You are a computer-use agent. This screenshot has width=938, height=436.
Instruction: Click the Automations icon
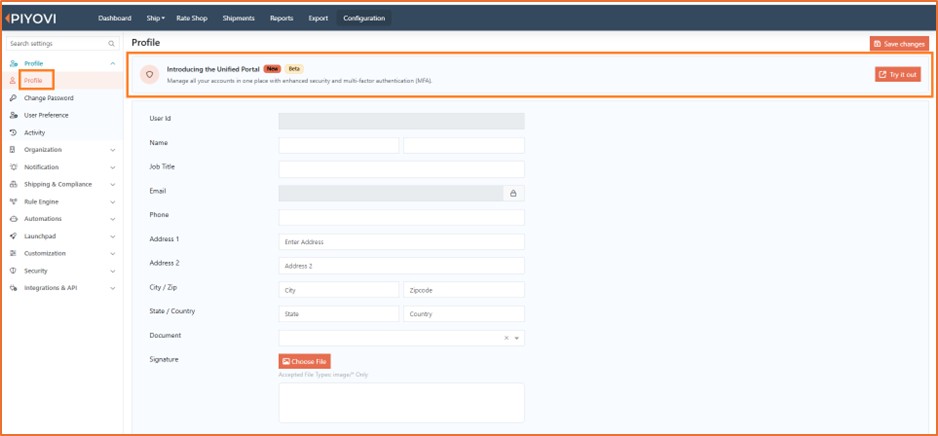click(13, 219)
